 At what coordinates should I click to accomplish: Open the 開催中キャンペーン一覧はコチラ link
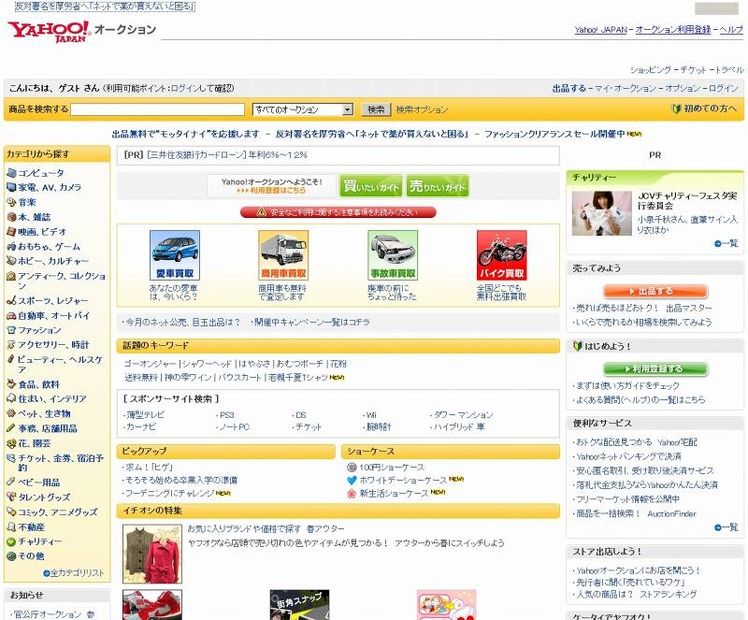(310, 322)
